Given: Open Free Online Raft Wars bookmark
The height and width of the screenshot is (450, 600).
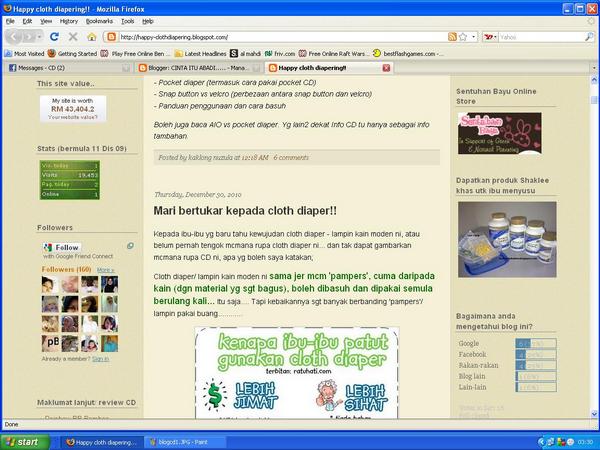Looking at the screenshot, I should coord(333,54).
